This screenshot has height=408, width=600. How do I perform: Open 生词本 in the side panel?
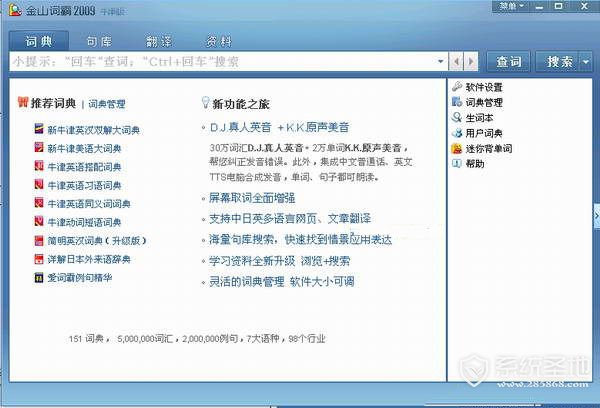[x=479, y=118]
